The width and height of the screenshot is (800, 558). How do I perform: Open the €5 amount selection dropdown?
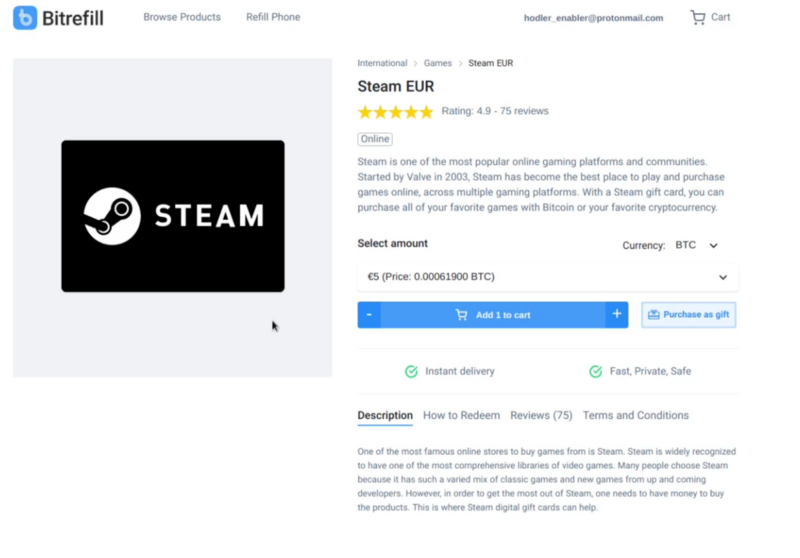tap(548, 277)
